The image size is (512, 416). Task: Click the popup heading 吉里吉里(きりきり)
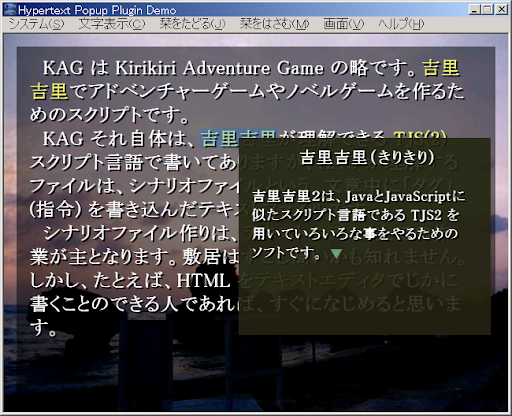click(x=367, y=157)
